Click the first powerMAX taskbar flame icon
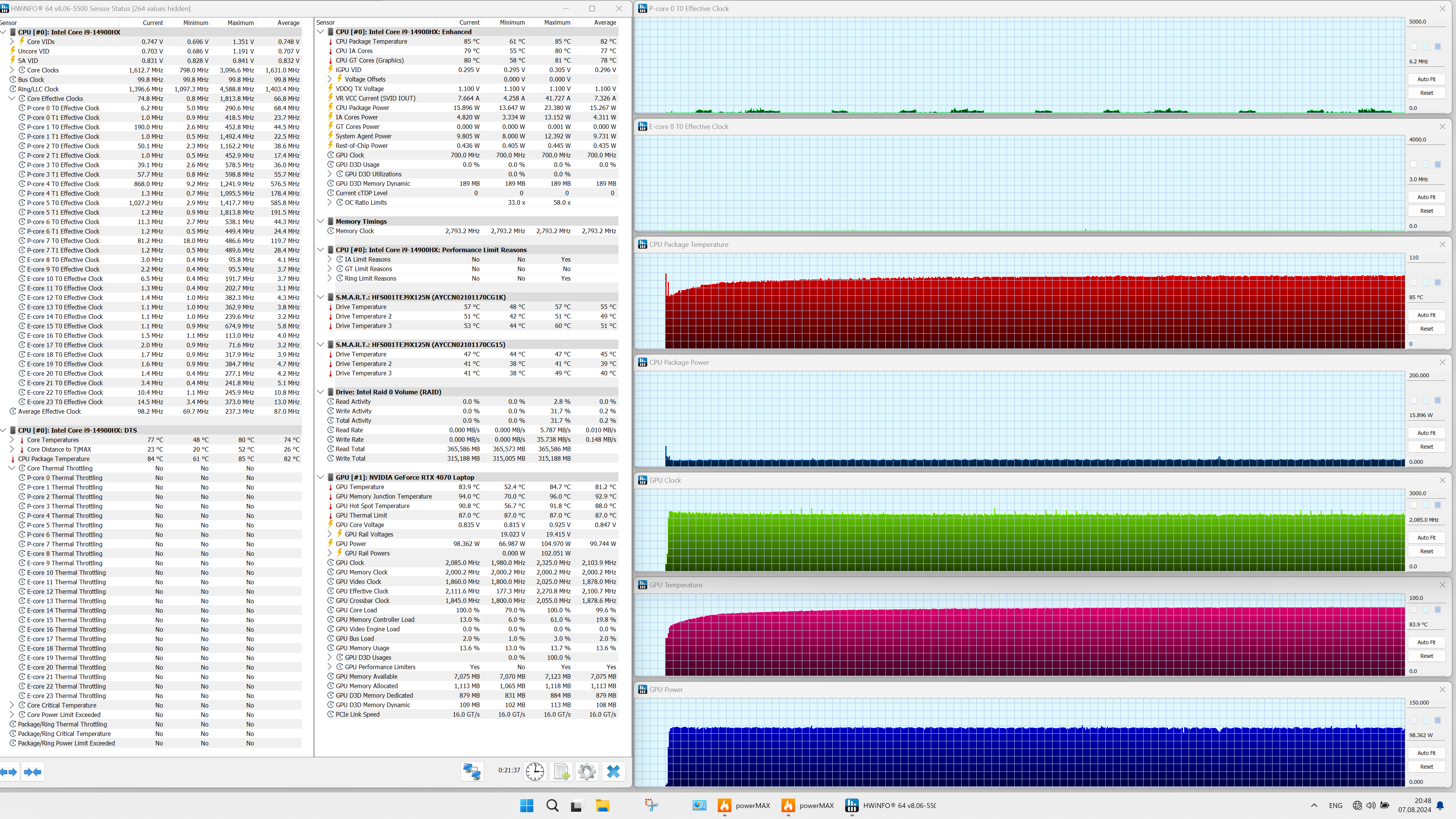Image resolution: width=1456 pixels, height=819 pixels. 725,805
